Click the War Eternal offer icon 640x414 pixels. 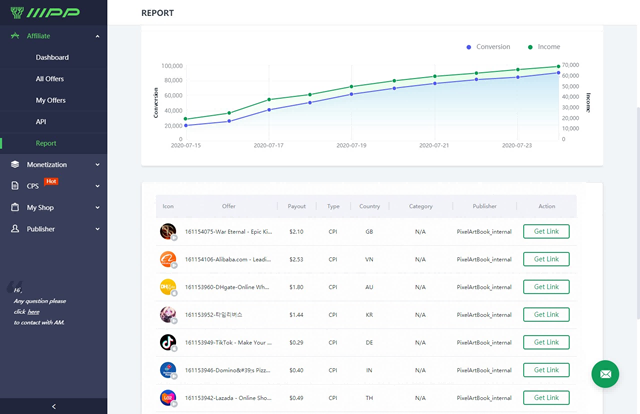coord(167,231)
